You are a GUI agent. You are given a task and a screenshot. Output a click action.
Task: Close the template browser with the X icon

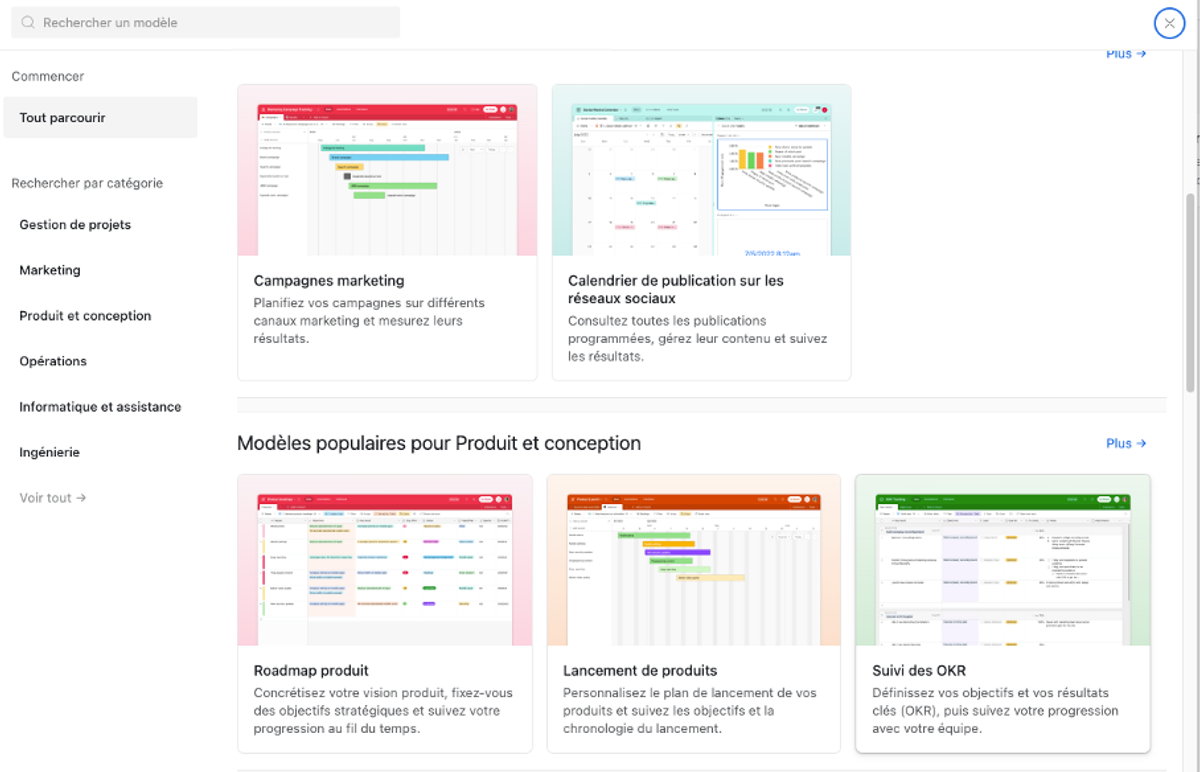tap(1169, 22)
